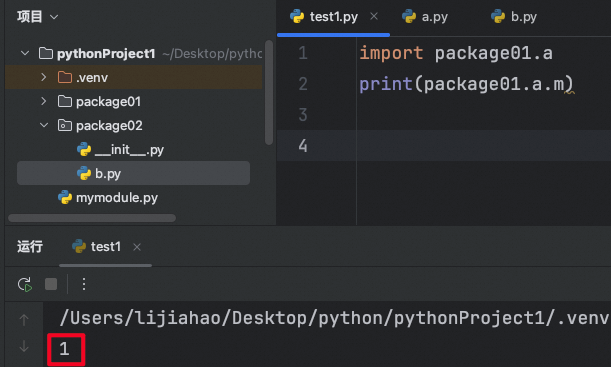
Task: Click the interpreter path in console output
Action: pyautogui.click(x=334, y=318)
